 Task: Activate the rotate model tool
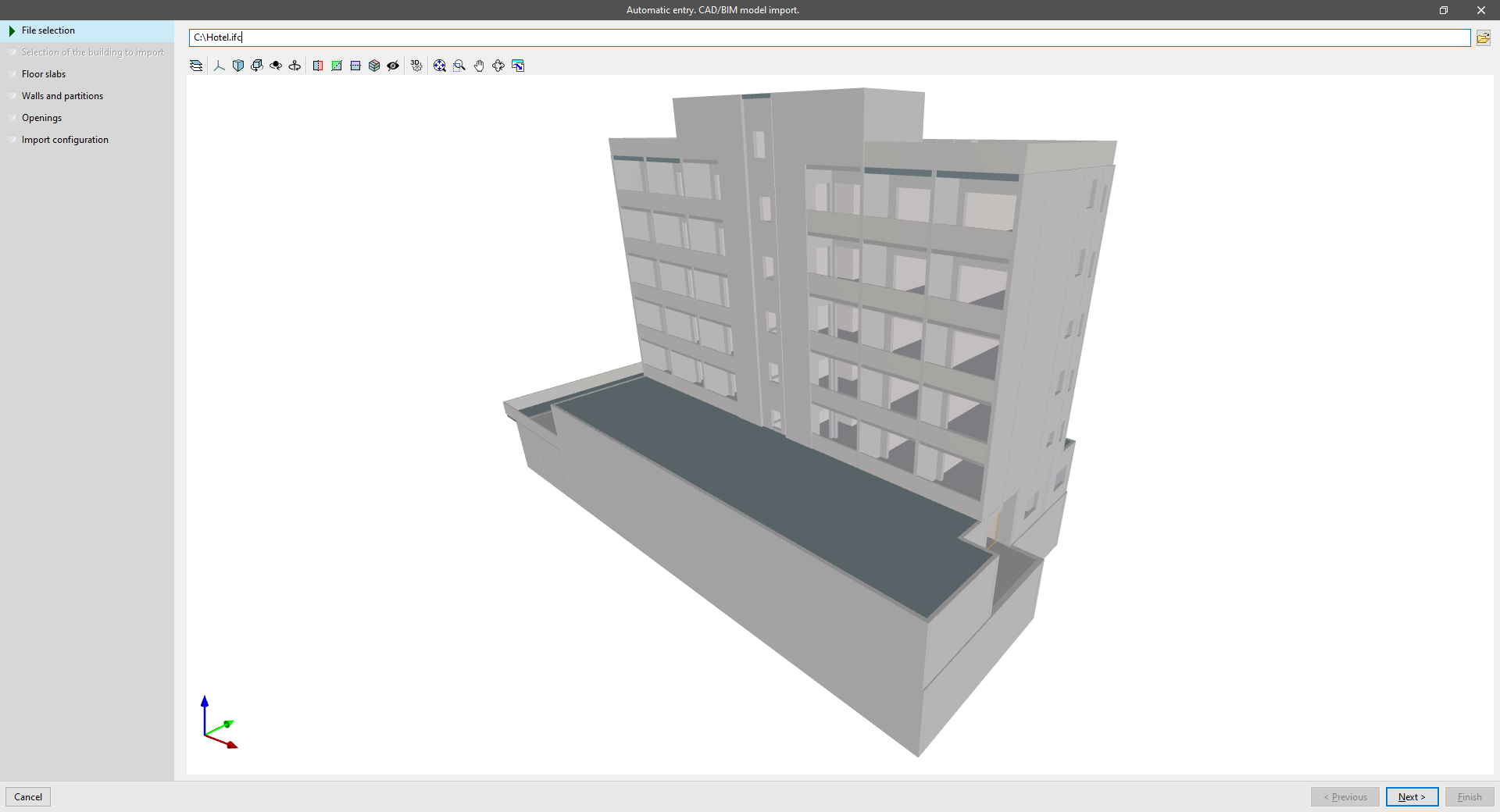pos(257,66)
